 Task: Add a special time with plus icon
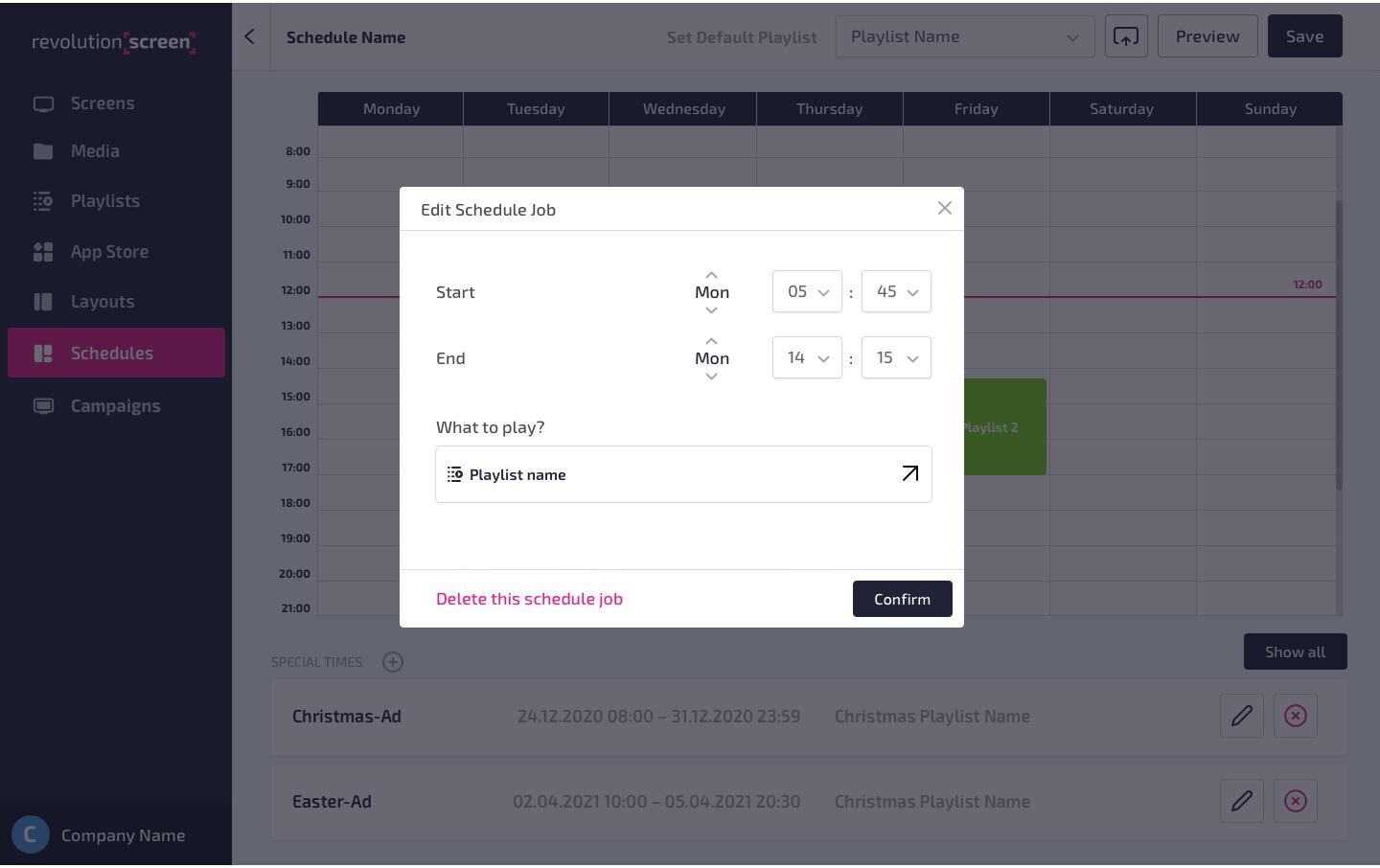(393, 662)
